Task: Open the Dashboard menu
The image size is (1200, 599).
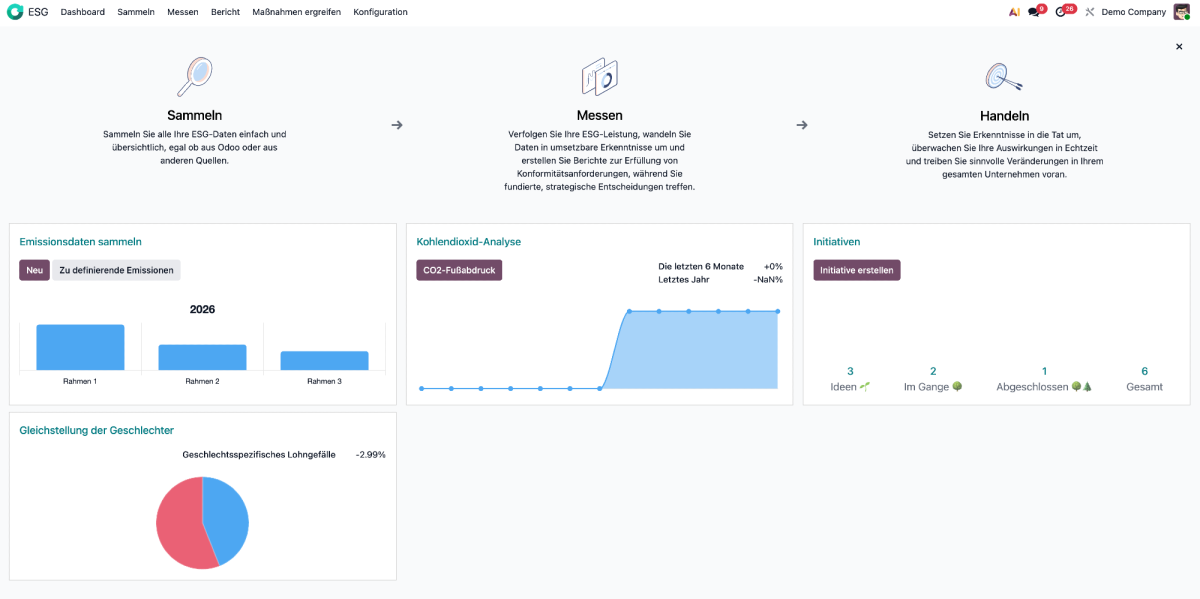Action: 82,12
